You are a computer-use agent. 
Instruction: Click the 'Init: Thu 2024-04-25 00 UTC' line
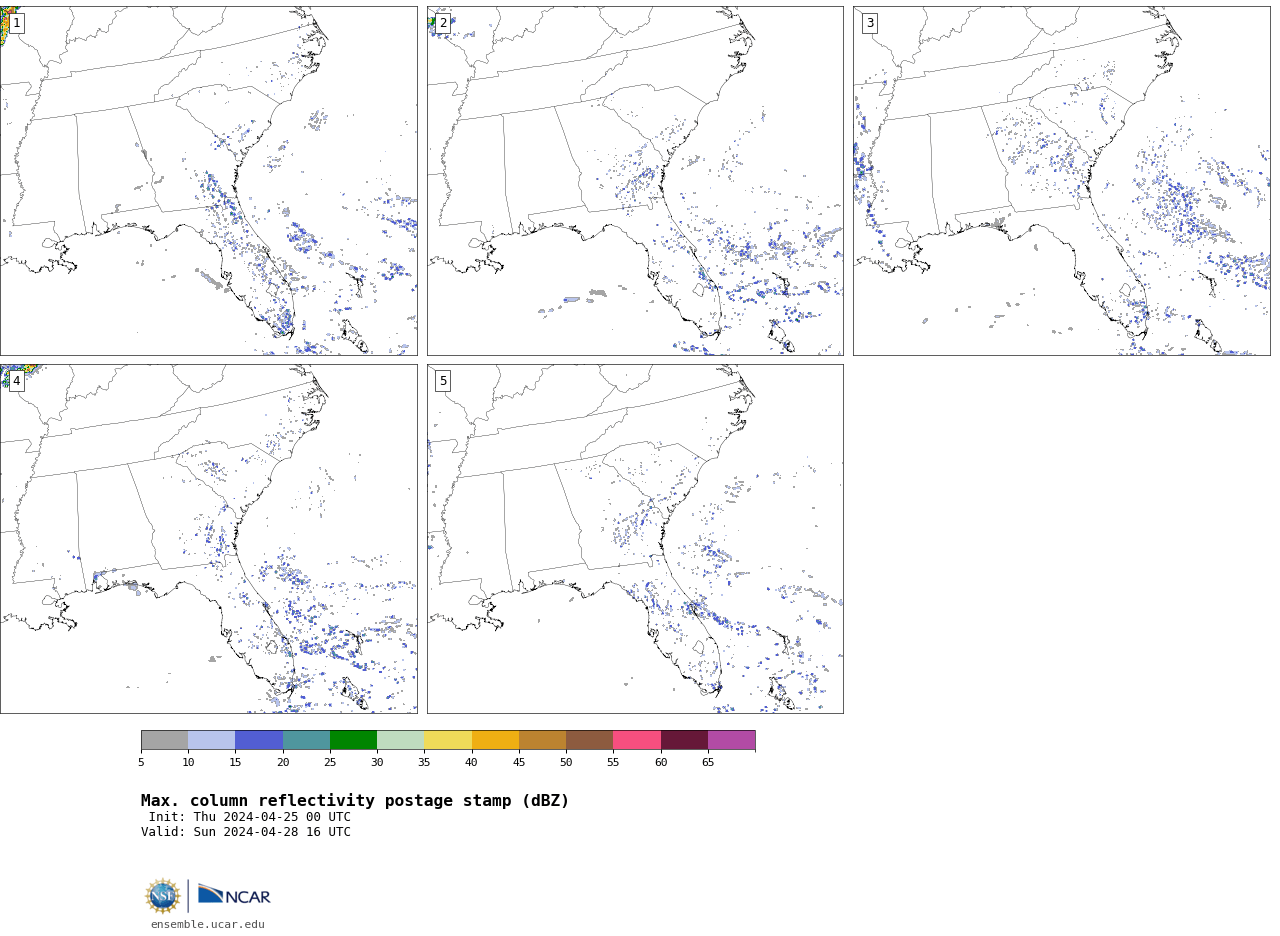(x=250, y=817)
